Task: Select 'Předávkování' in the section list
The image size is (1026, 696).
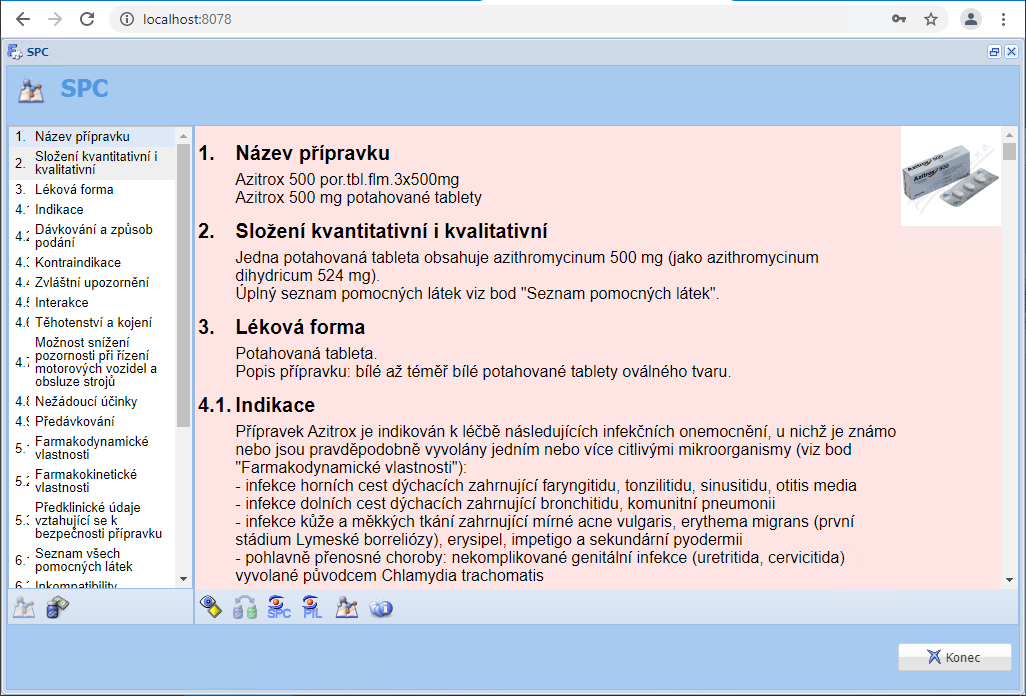Action: 93,421
